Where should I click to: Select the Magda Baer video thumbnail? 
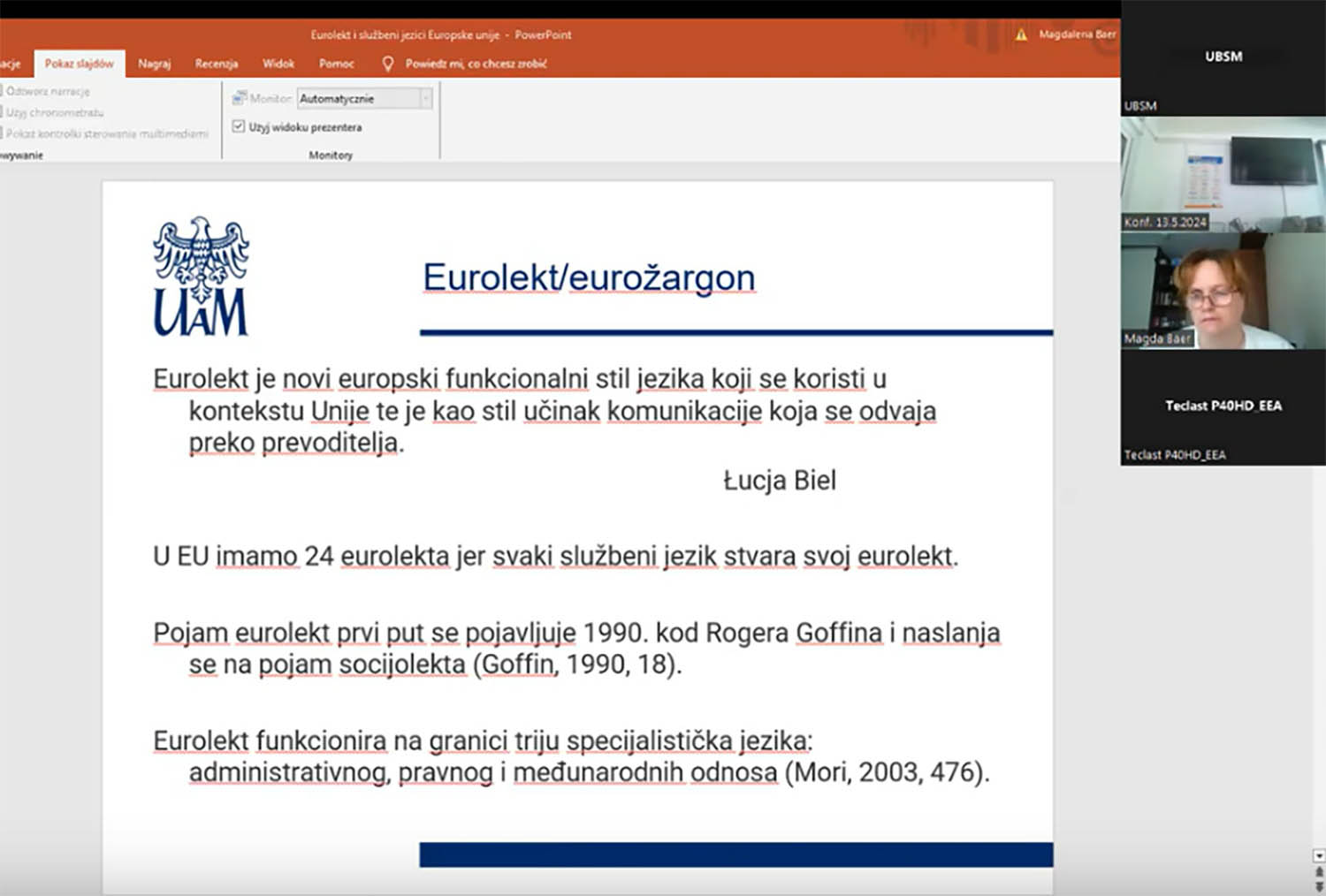1223,292
